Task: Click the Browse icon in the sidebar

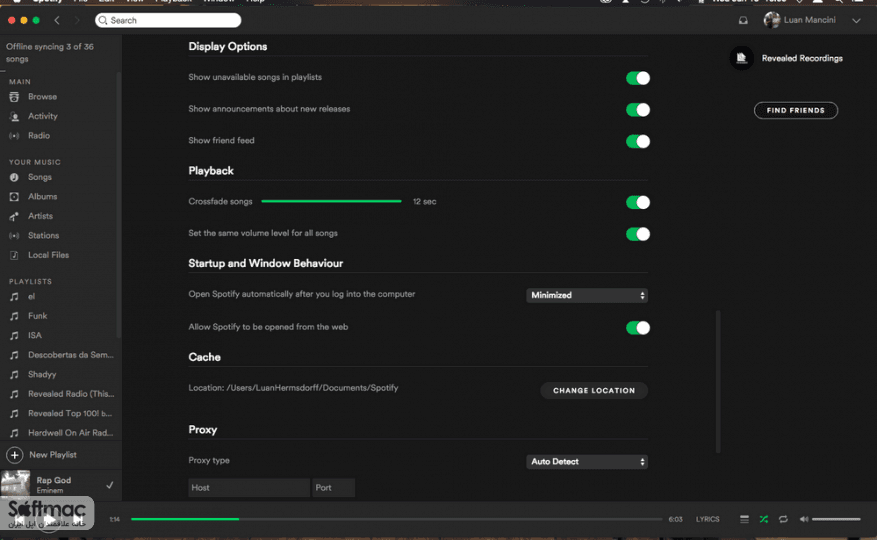Action: 15,97
